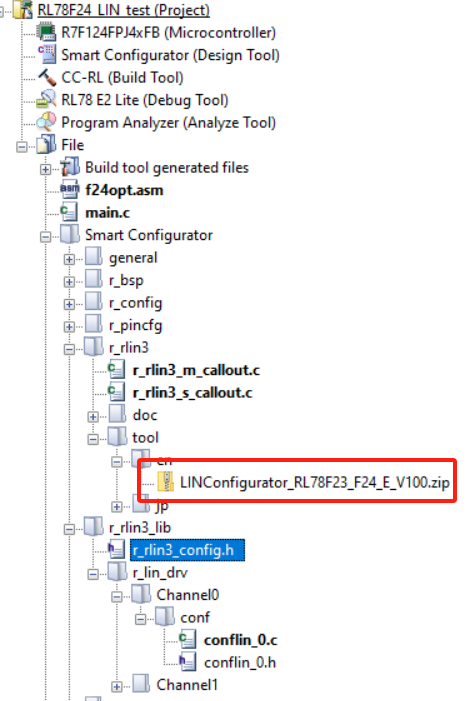Click the main.c source file icon
This screenshot has width=470, height=701.
[70, 212]
